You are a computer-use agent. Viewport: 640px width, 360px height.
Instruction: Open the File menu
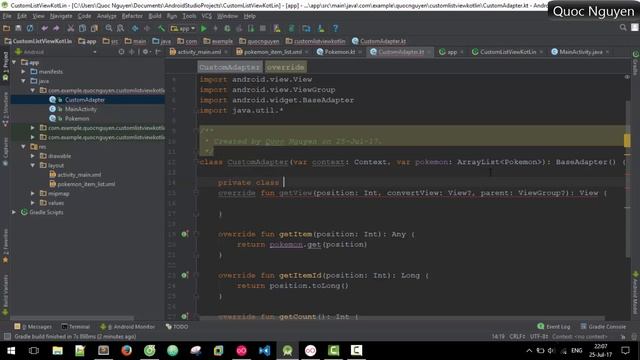coord(7,16)
